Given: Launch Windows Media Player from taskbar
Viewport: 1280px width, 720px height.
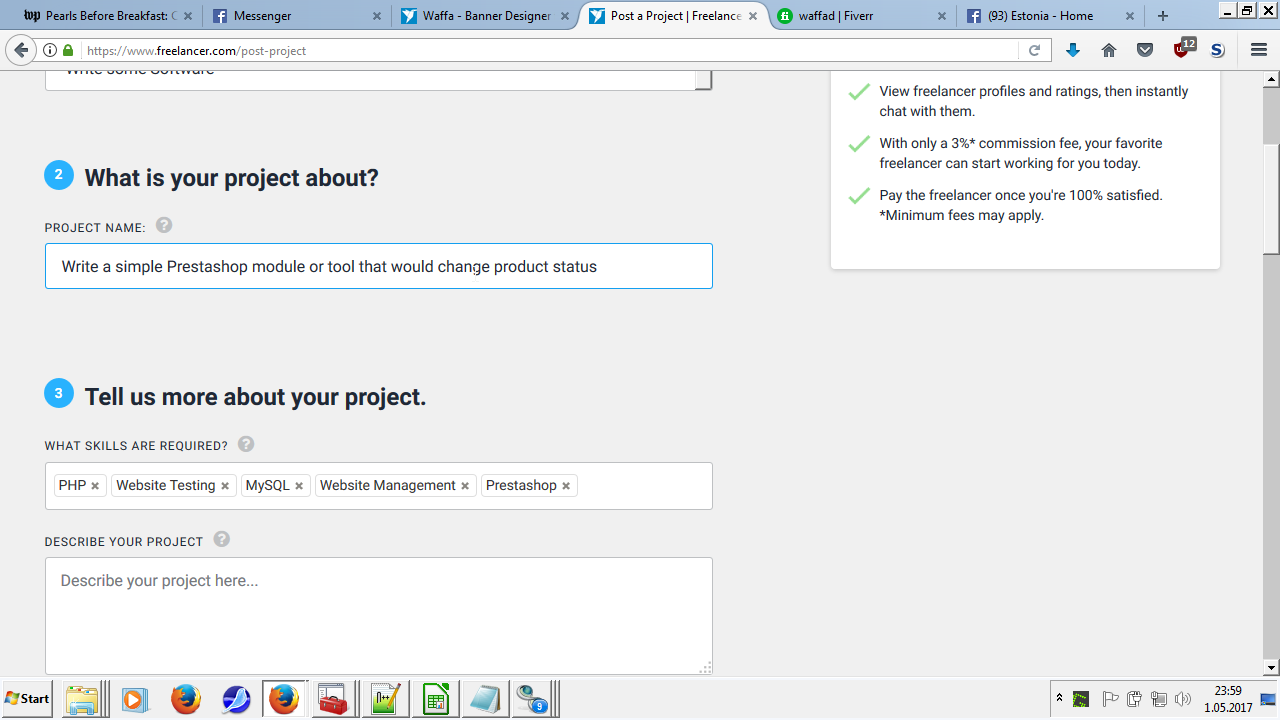Looking at the screenshot, I should click(x=135, y=699).
